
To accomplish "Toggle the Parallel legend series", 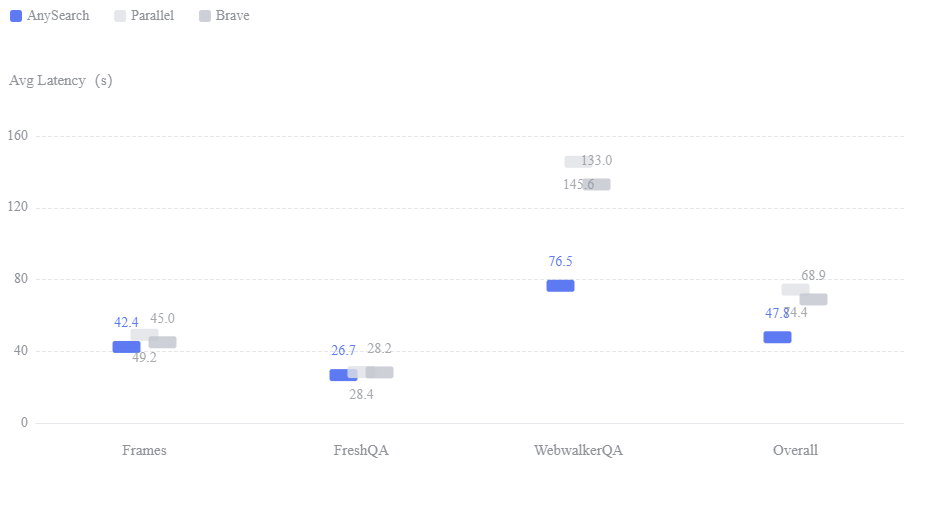I will [144, 16].
